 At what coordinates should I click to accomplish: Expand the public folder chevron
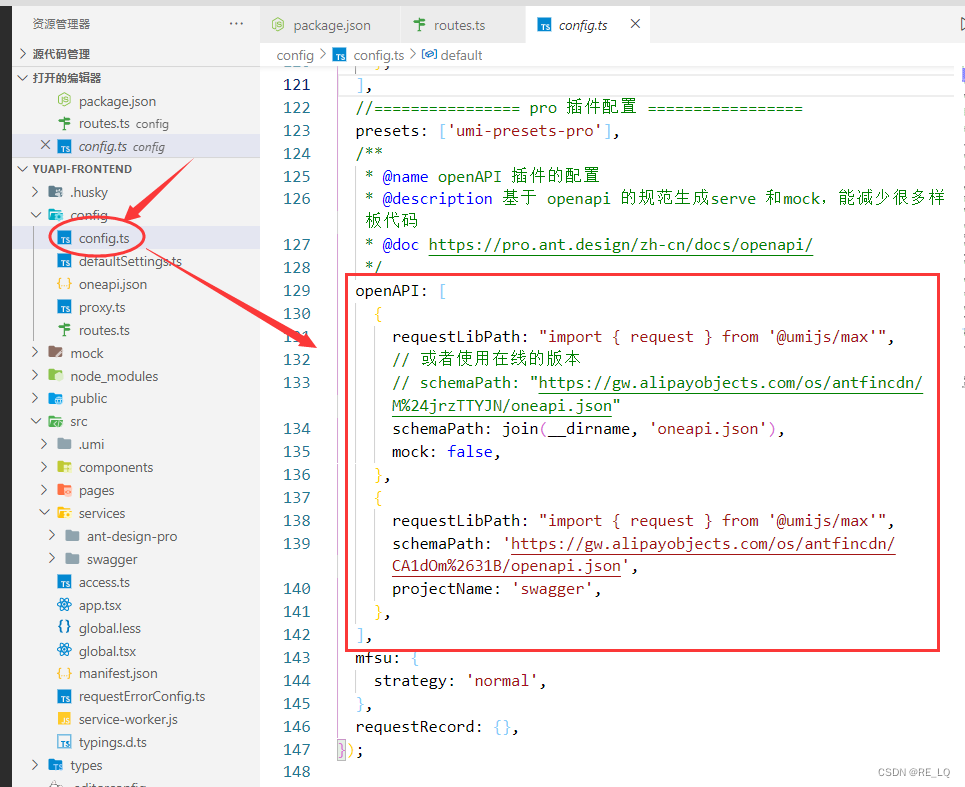[36, 398]
